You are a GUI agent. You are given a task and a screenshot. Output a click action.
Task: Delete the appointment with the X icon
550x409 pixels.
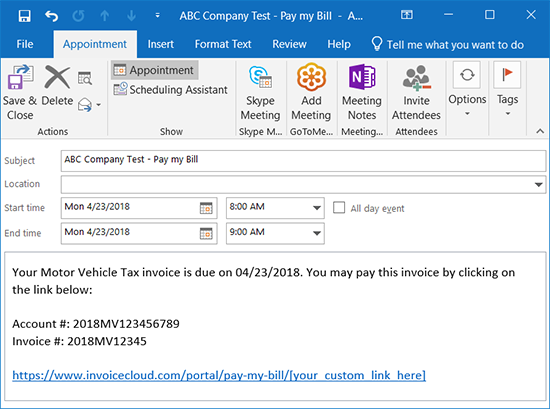(x=57, y=77)
